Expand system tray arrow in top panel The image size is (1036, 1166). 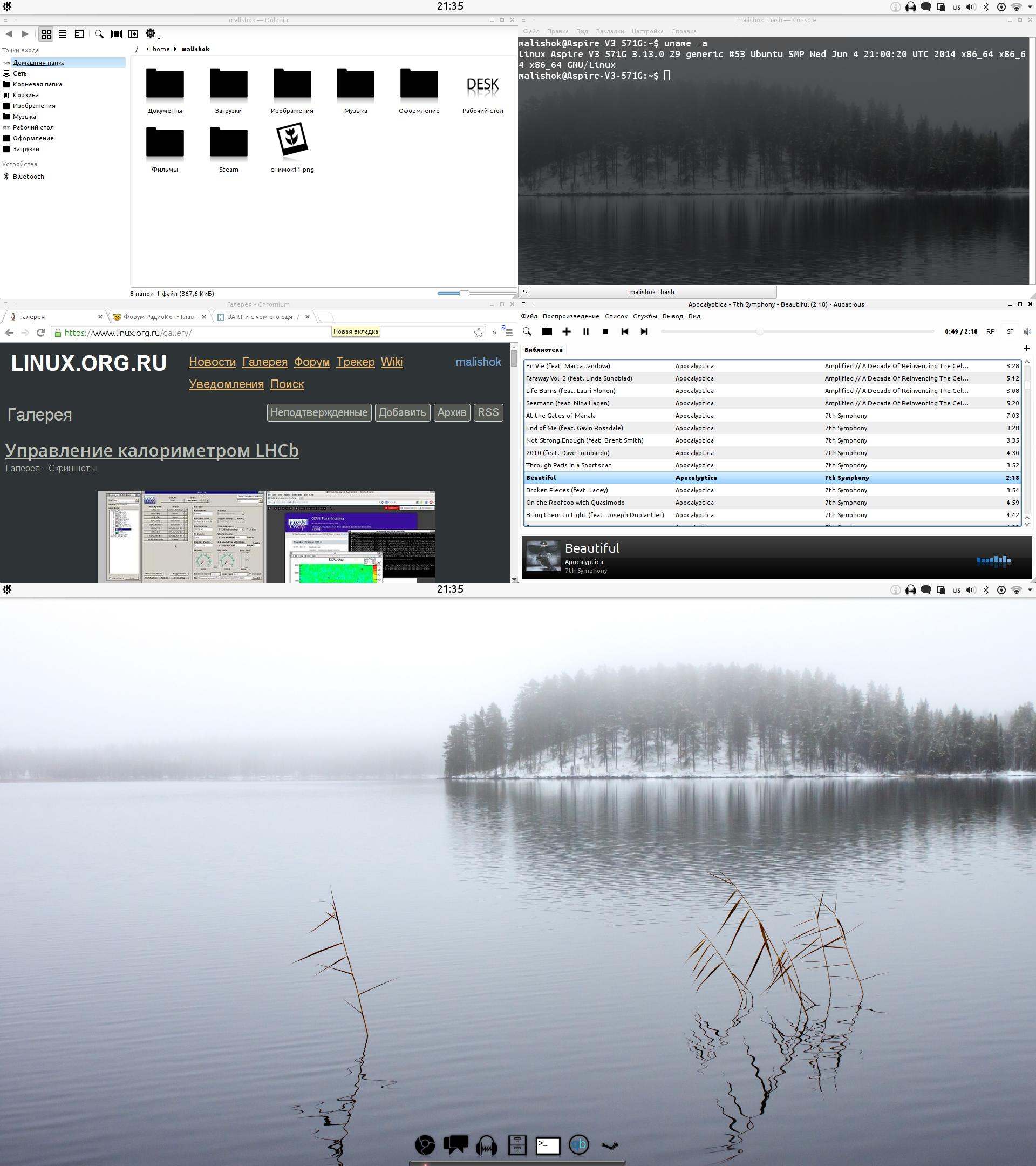(x=1030, y=7)
